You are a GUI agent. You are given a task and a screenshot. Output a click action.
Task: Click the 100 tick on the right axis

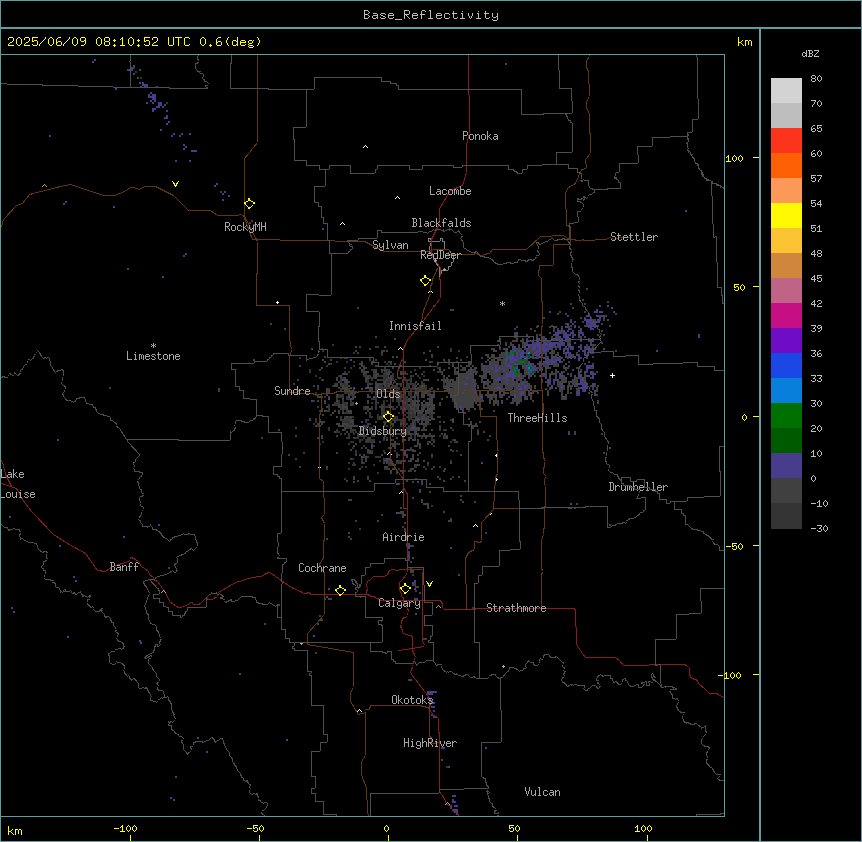point(734,158)
